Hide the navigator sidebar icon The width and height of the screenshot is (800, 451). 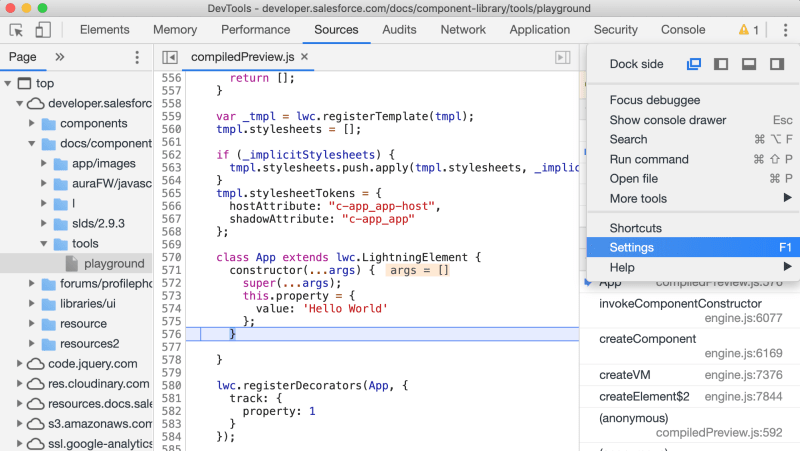click(170, 57)
